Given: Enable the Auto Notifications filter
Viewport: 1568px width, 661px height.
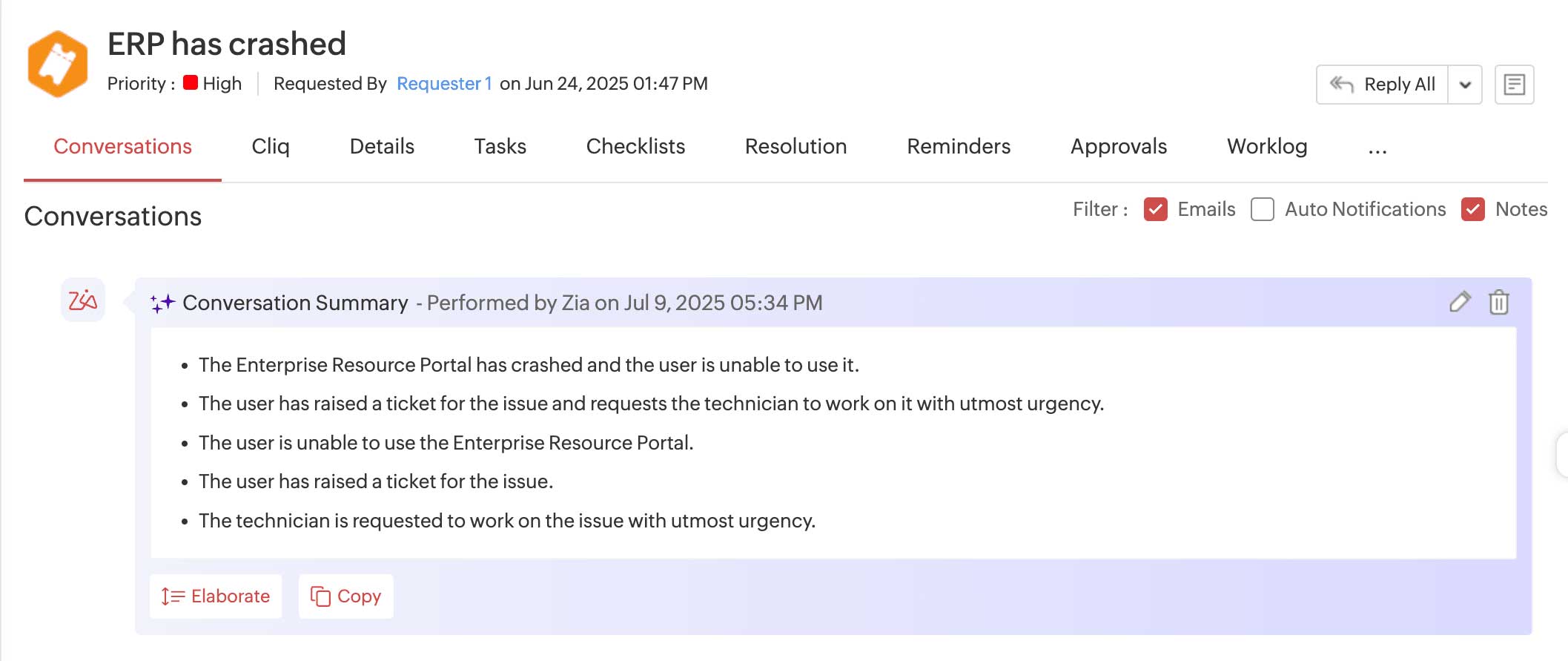Looking at the screenshot, I should point(1261,210).
